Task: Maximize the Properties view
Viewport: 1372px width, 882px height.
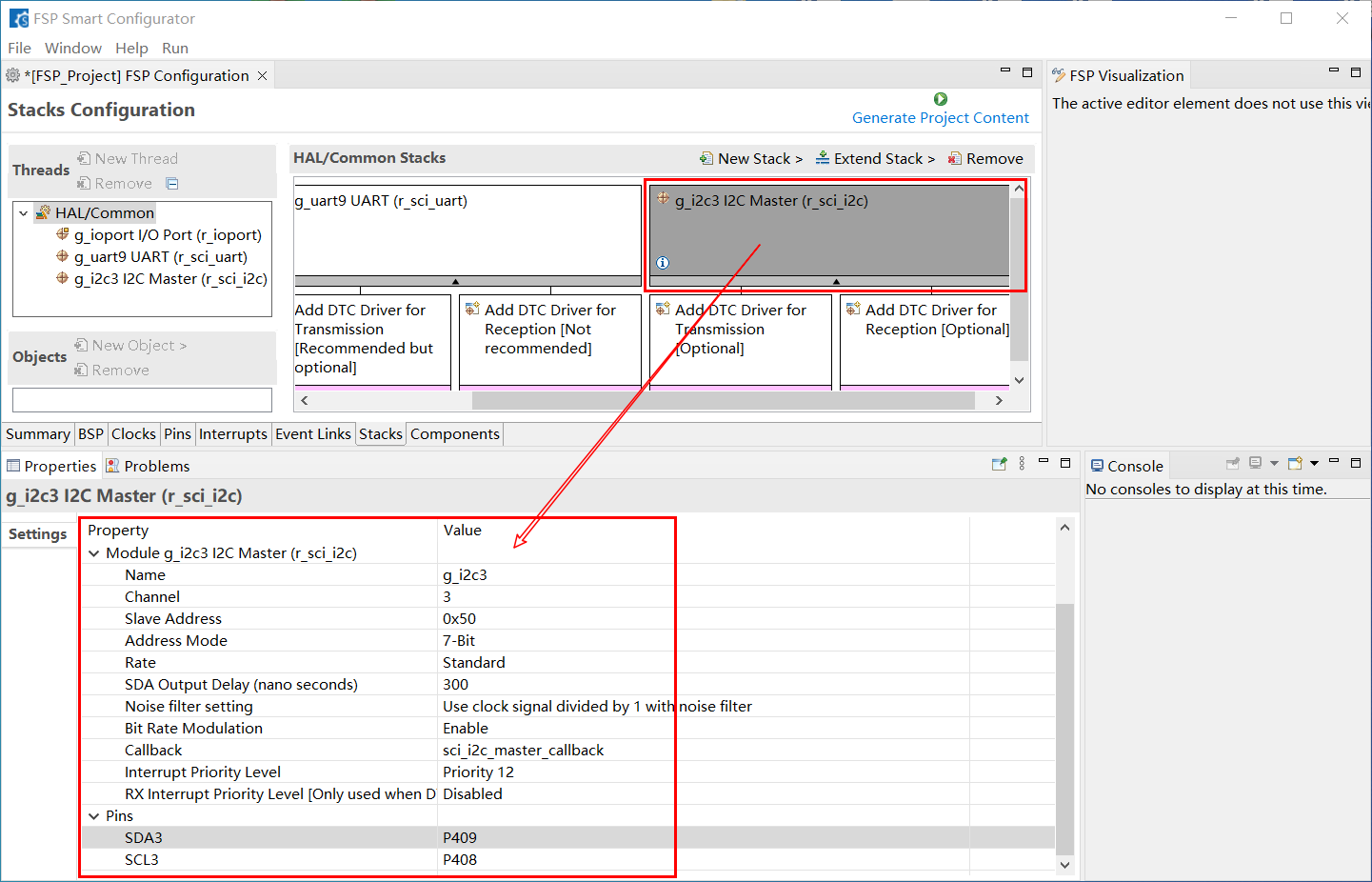Action: 1065,463
